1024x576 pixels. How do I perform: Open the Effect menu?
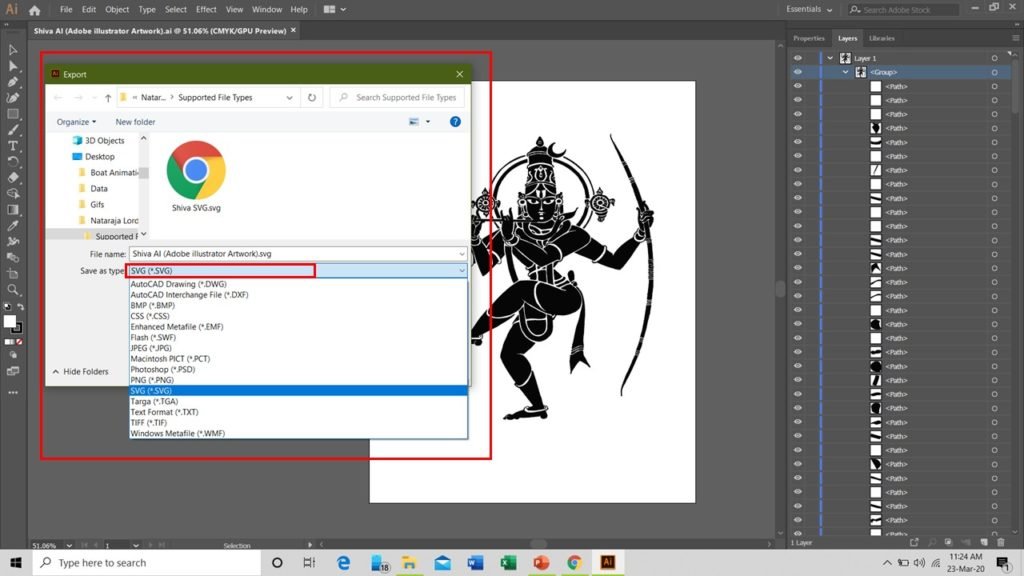(x=206, y=9)
